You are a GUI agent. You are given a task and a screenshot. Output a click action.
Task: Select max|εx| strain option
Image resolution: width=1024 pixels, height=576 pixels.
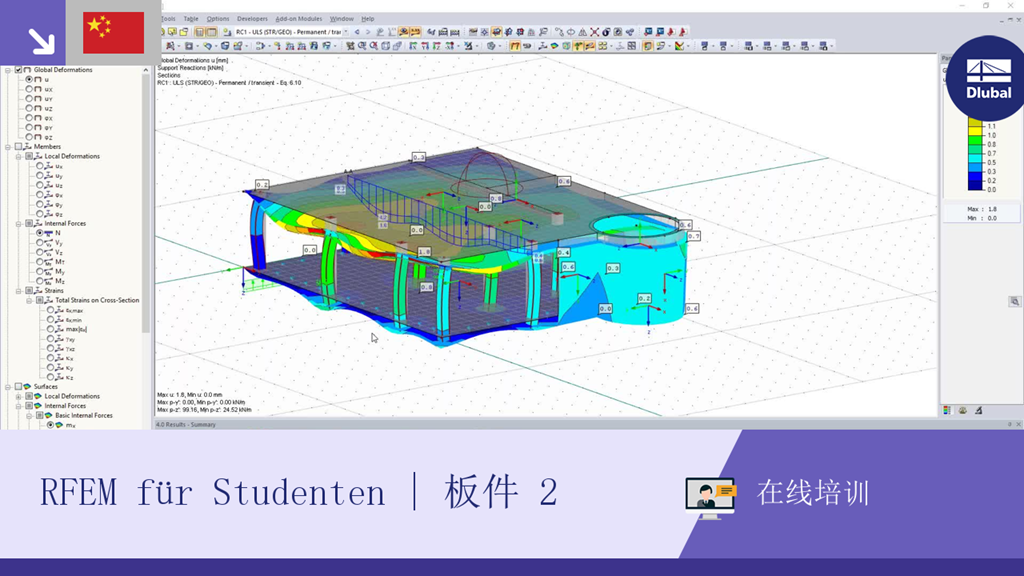(50, 329)
